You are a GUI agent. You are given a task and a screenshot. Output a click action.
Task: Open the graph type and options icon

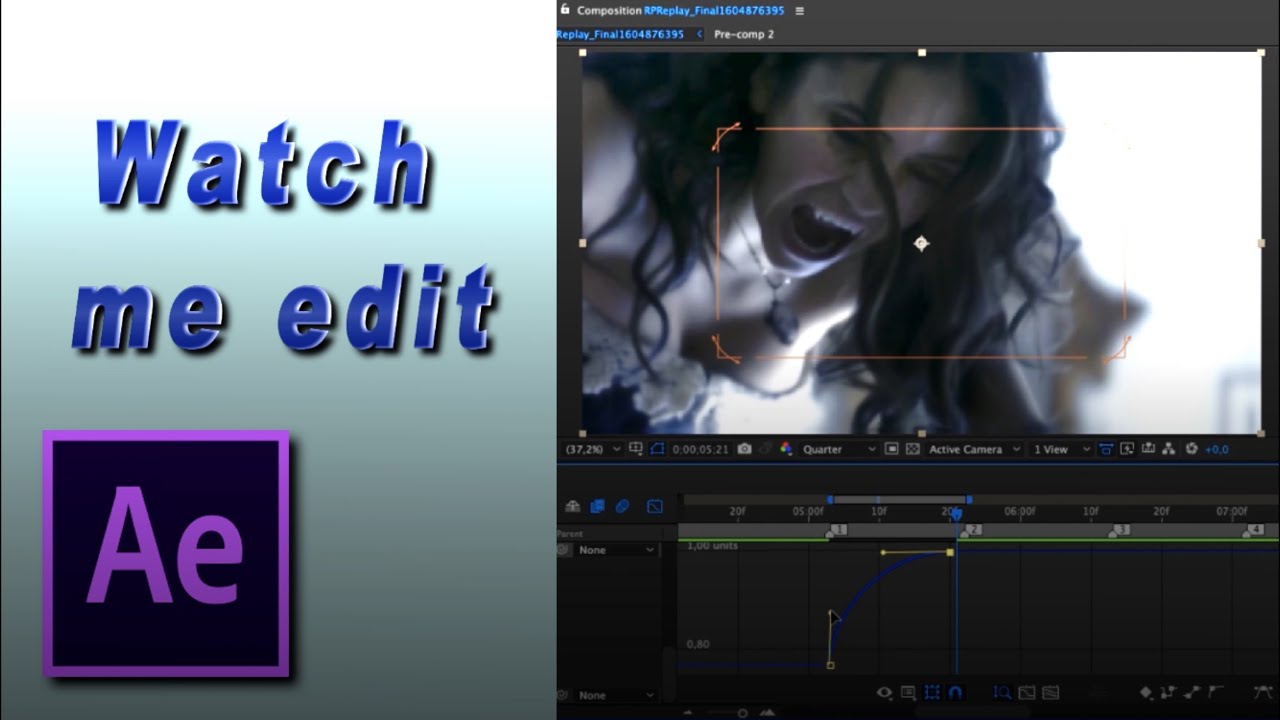coord(908,692)
